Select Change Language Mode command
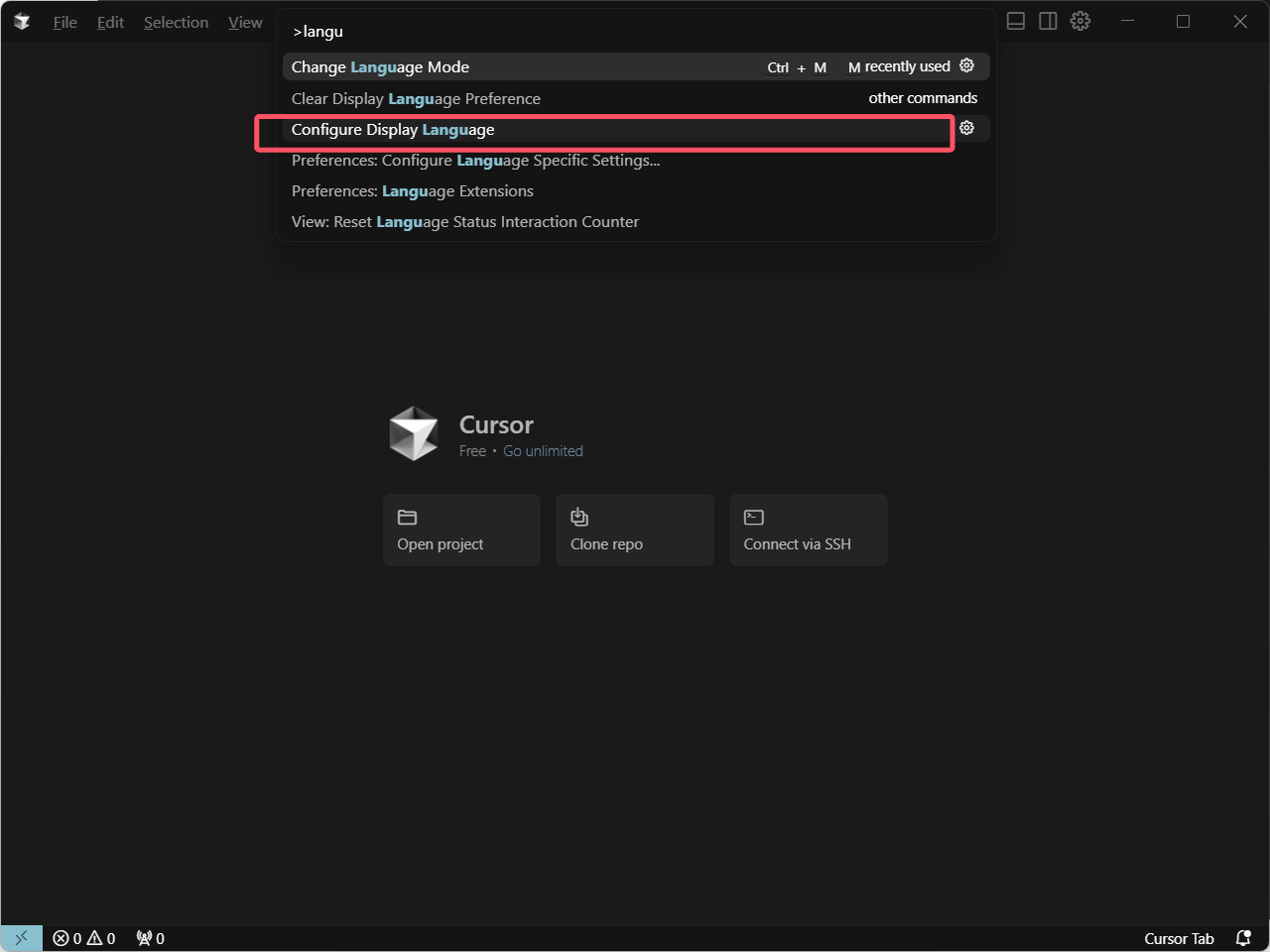1270x952 pixels. pyautogui.click(x=636, y=66)
